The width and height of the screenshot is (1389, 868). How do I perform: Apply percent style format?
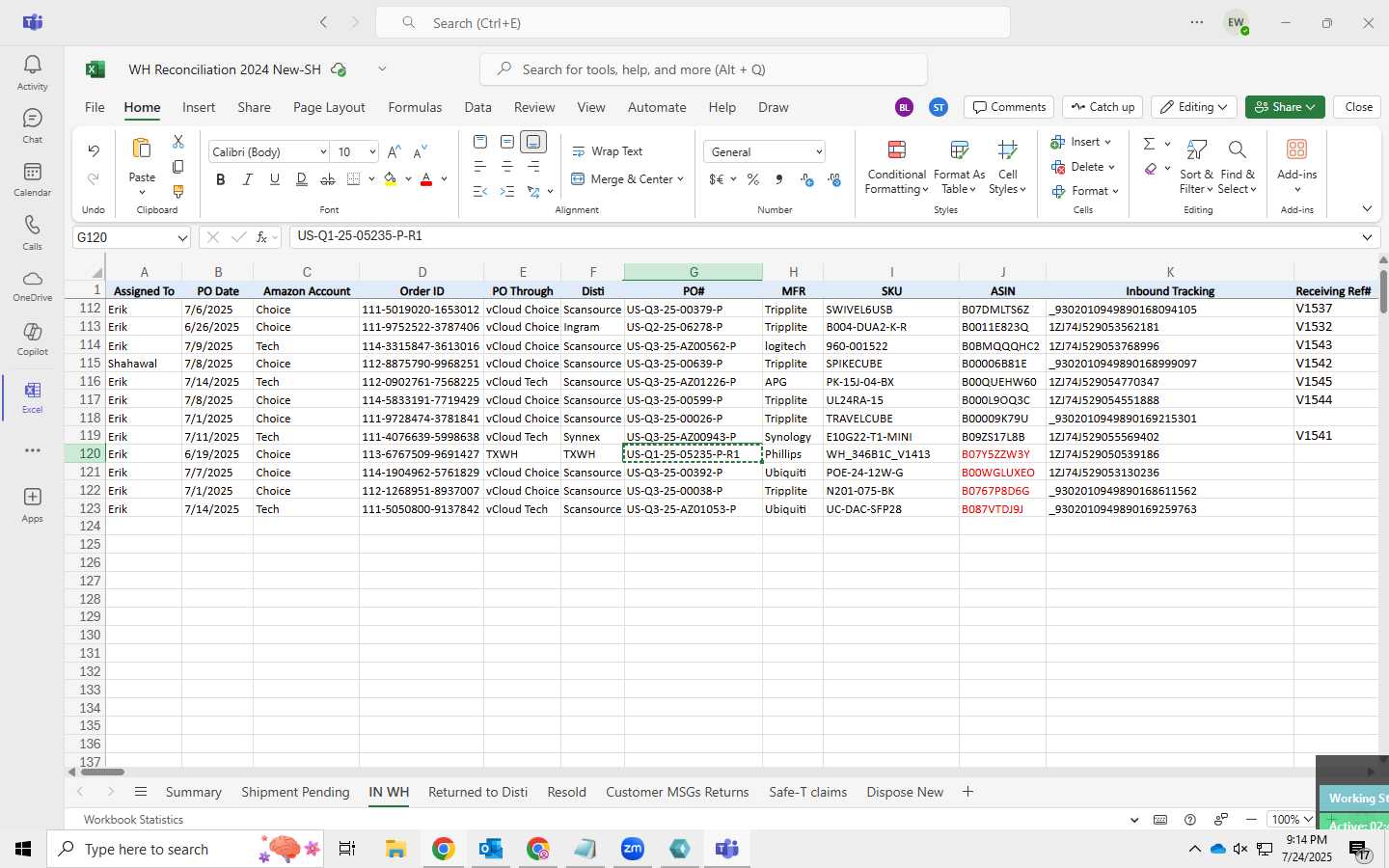(752, 179)
